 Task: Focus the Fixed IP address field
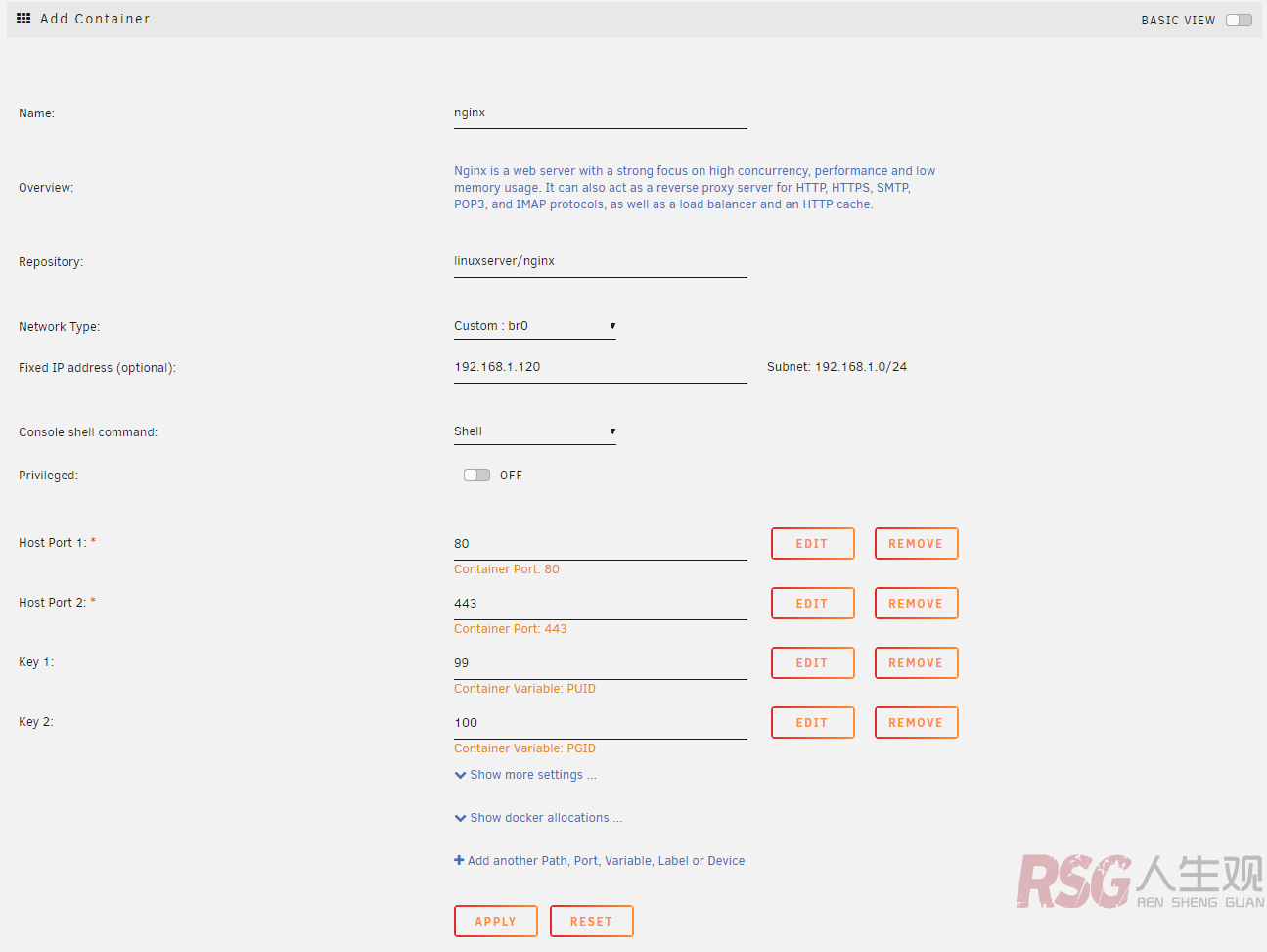[x=601, y=368]
